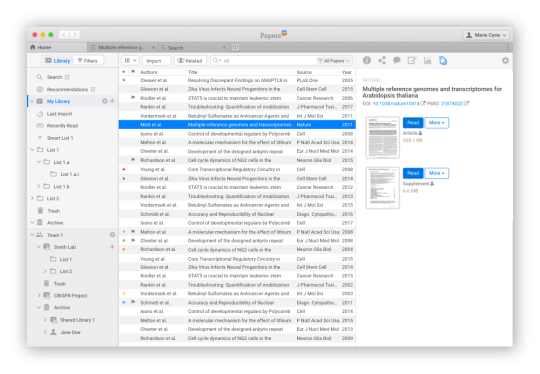This screenshot has width=540, height=374.
Task: Open the PMID 21874022 link
Action: (x=452, y=103)
